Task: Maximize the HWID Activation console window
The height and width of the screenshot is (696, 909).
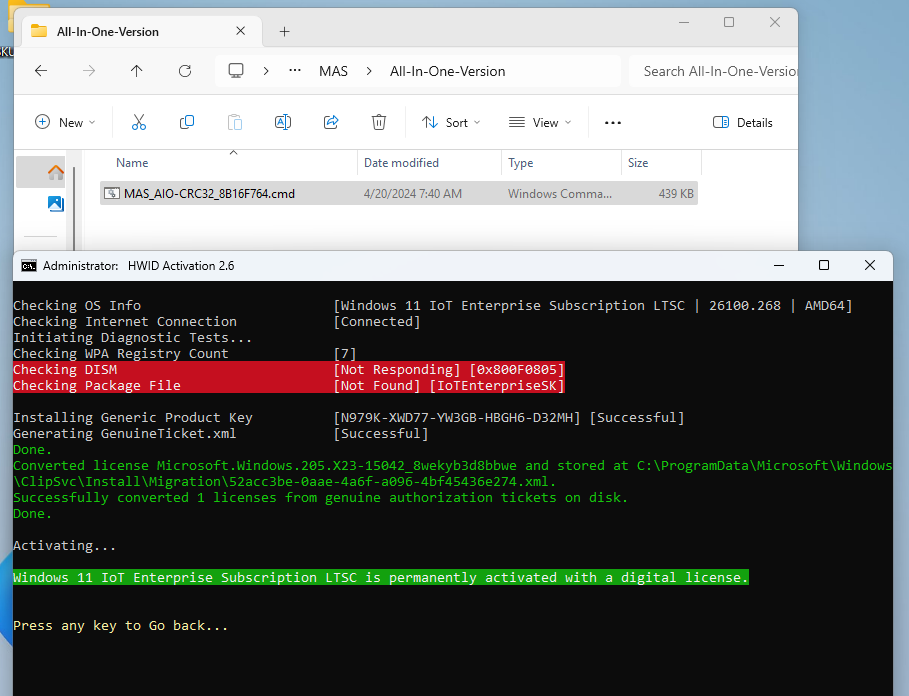Action: coord(824,265)
